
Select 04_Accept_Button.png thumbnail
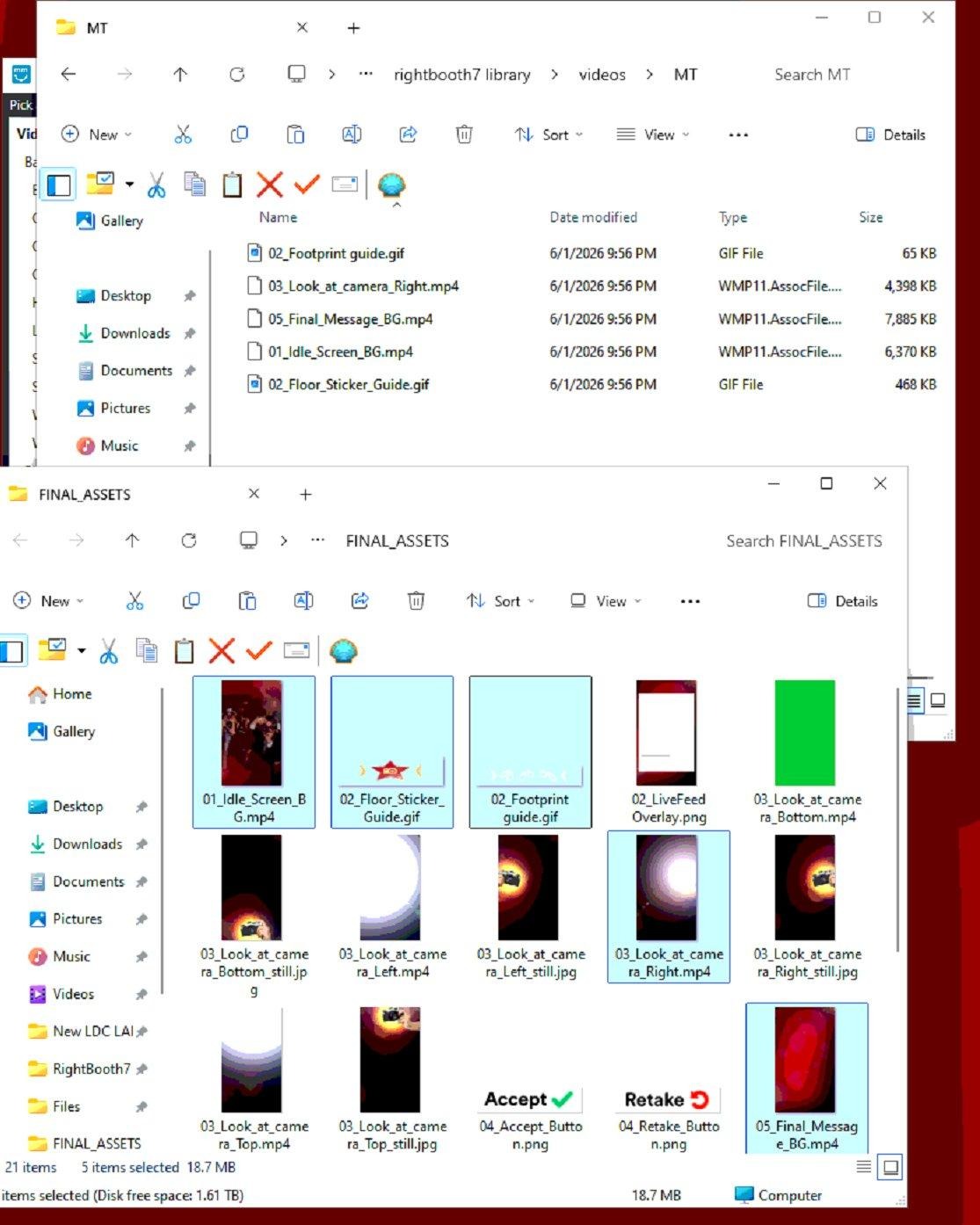[530, 1080]
